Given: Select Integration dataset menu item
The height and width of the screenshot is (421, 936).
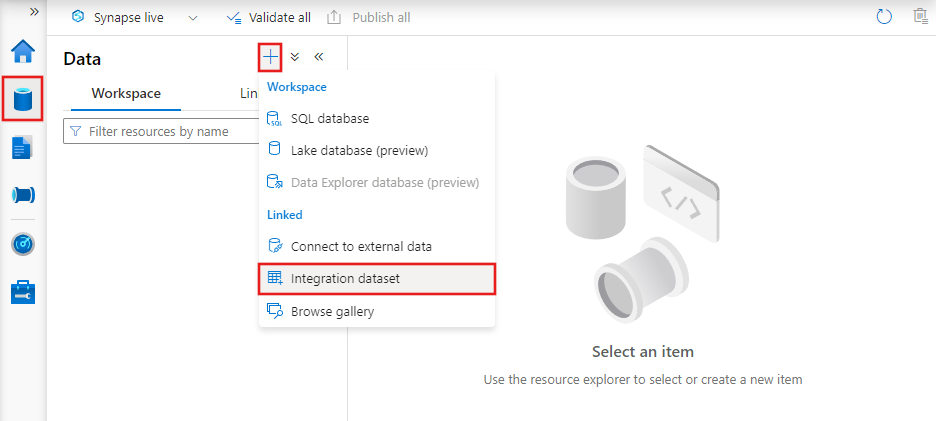Looking at the screenshot, I should click(345, 278).
